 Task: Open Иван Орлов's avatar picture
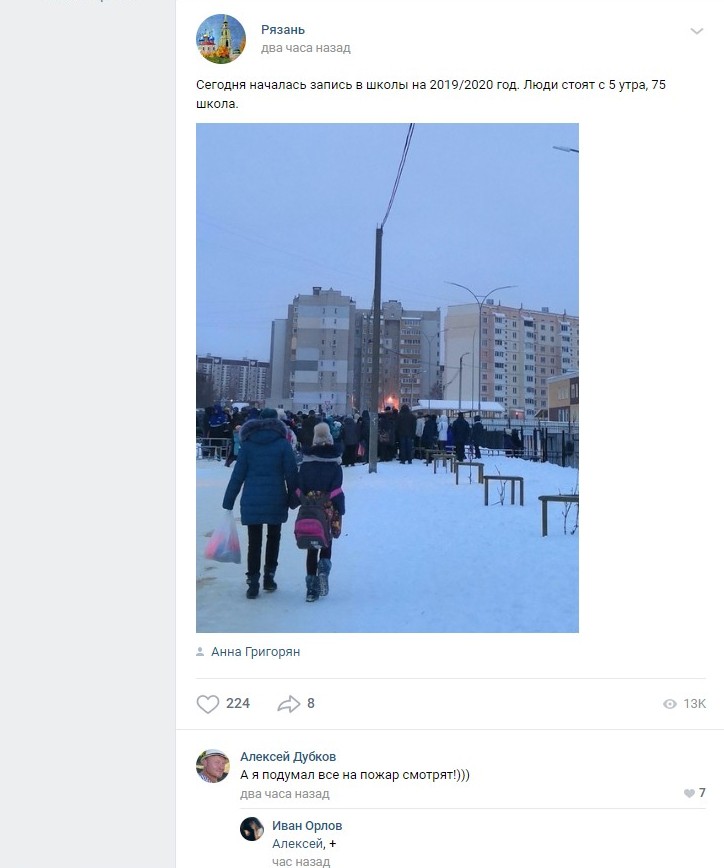252,829
